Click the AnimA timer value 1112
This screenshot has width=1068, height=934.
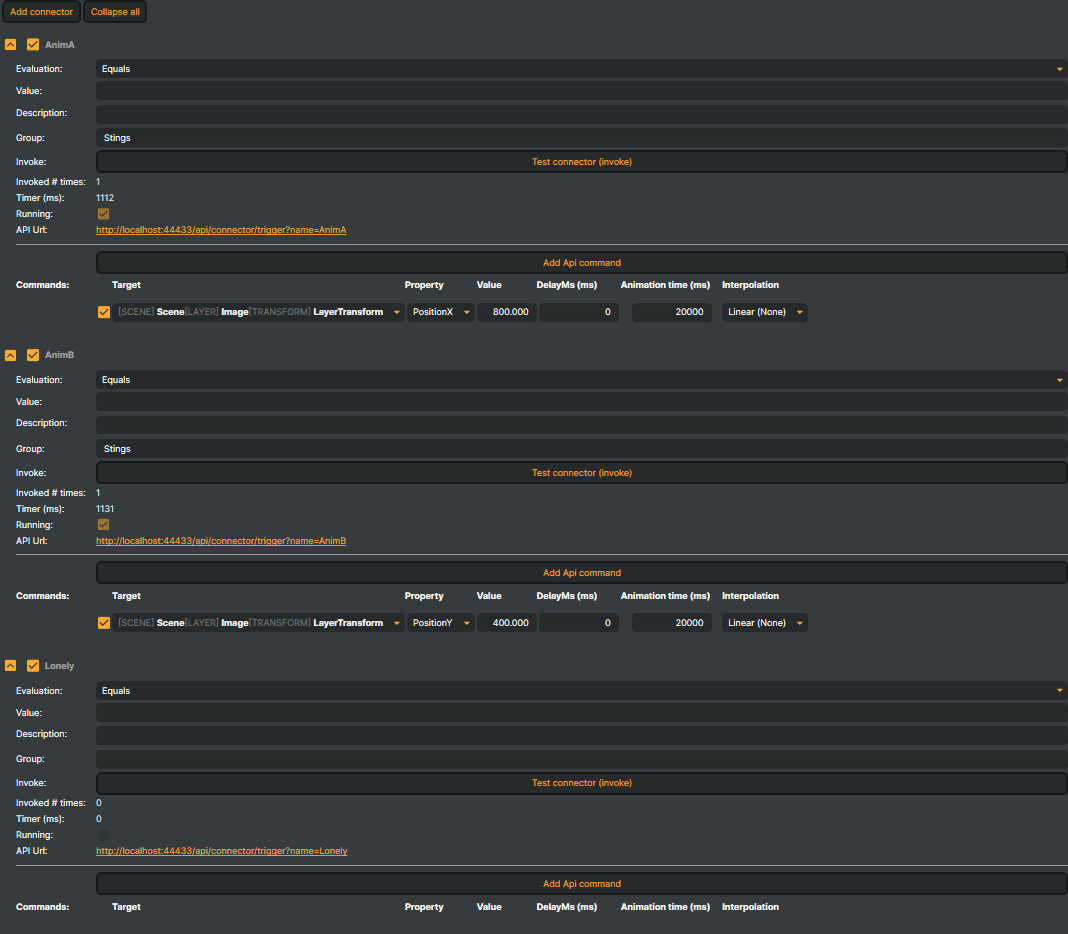coord(105,198)
